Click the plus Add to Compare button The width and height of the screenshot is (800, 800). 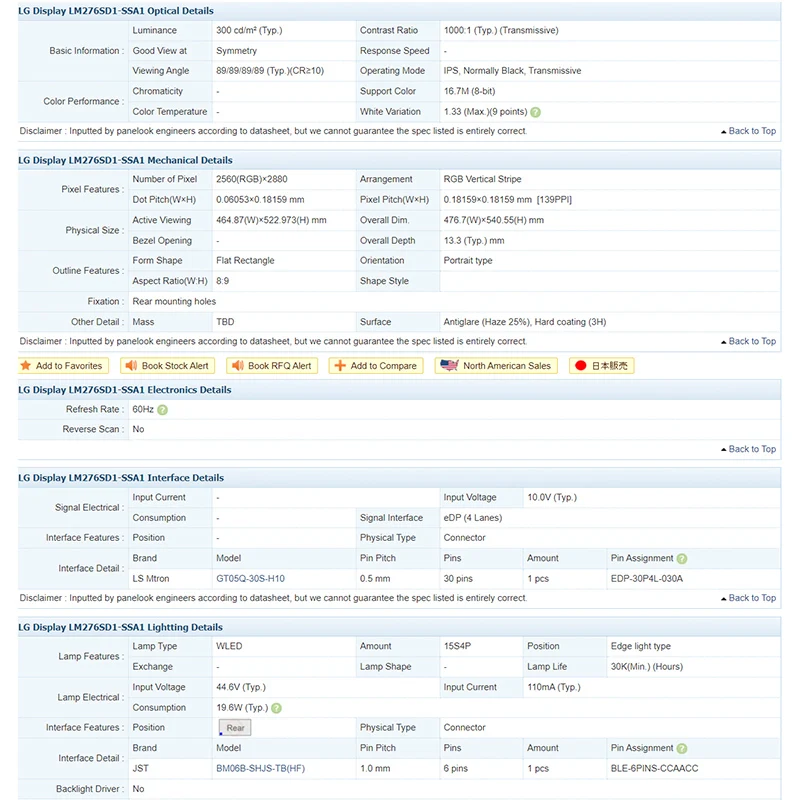[x=376, y=366]
